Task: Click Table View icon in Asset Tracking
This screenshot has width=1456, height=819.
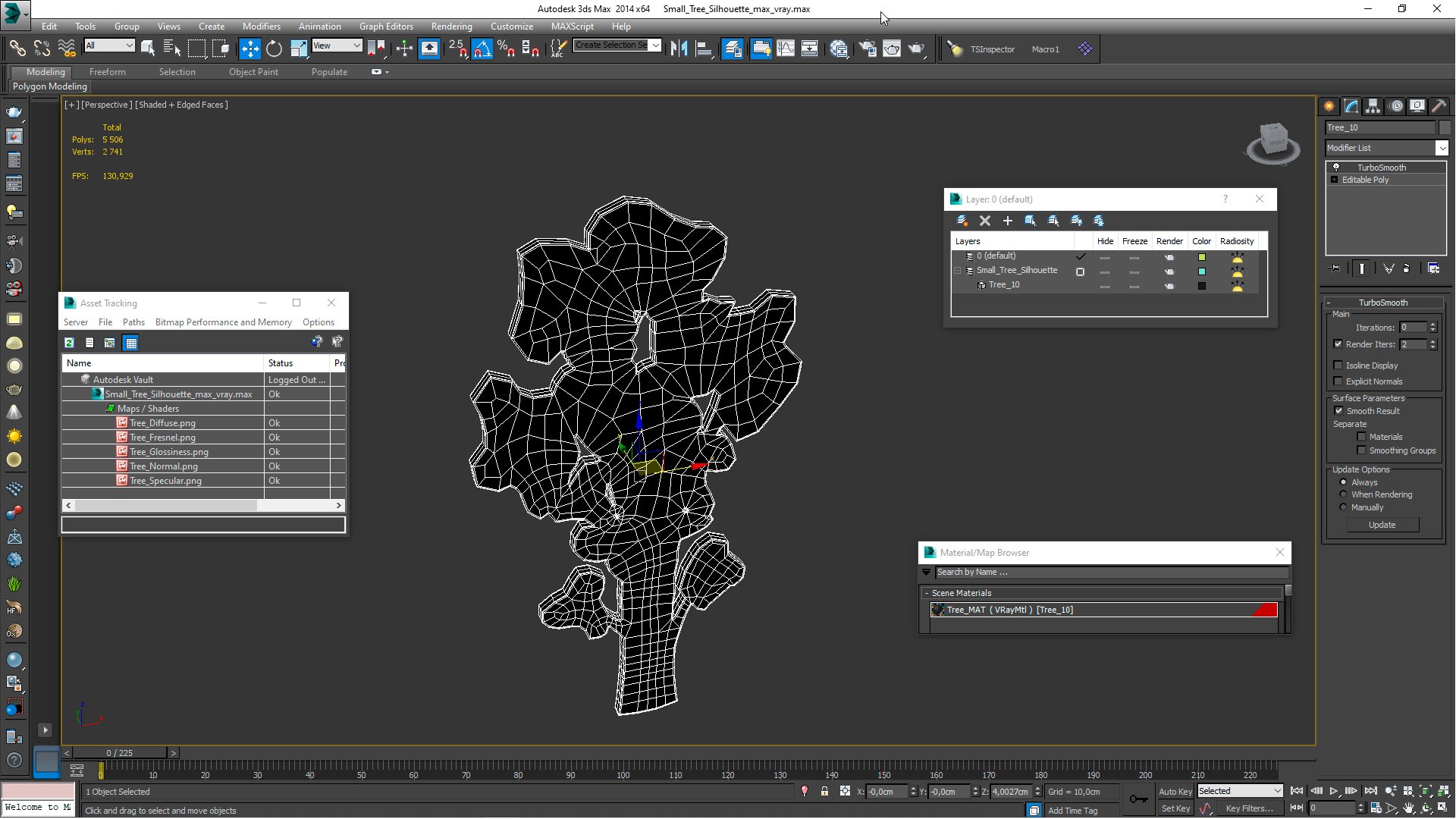Action: [131, 343]
